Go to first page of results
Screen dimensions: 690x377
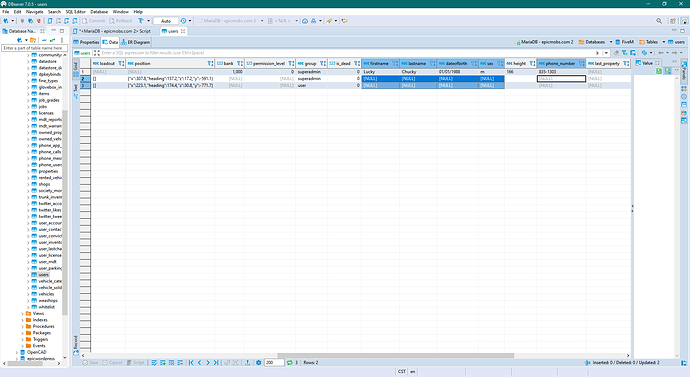click(191, 362)
